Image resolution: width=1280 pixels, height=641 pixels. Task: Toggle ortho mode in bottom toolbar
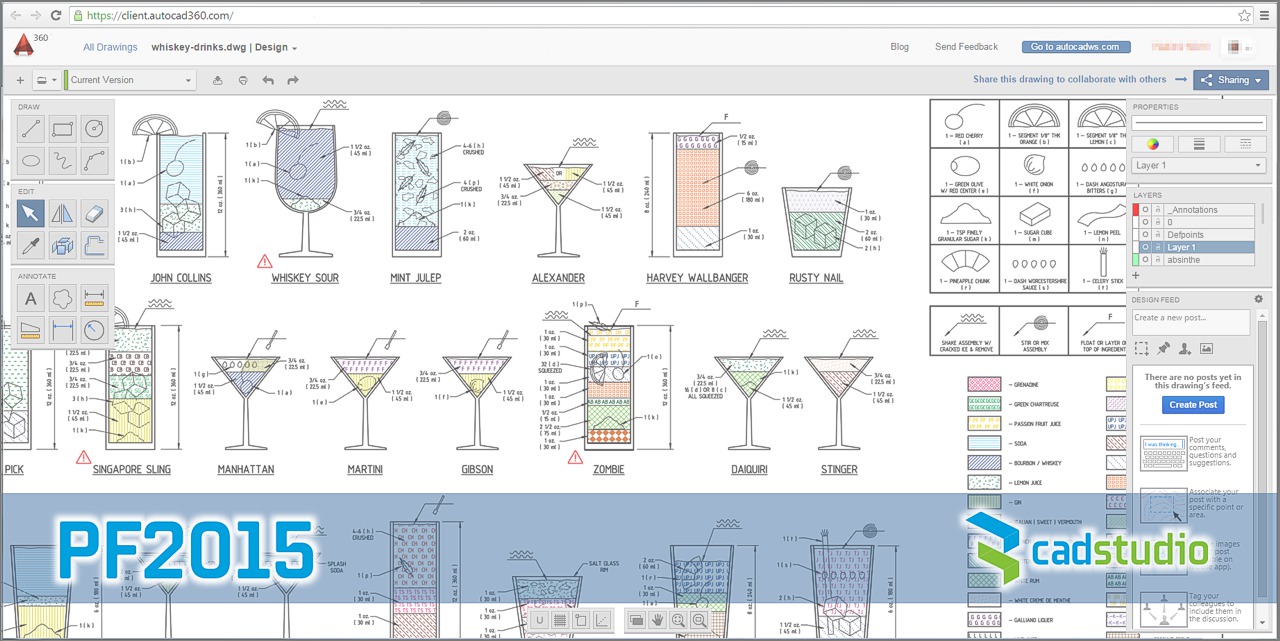[x=581, y=621]
